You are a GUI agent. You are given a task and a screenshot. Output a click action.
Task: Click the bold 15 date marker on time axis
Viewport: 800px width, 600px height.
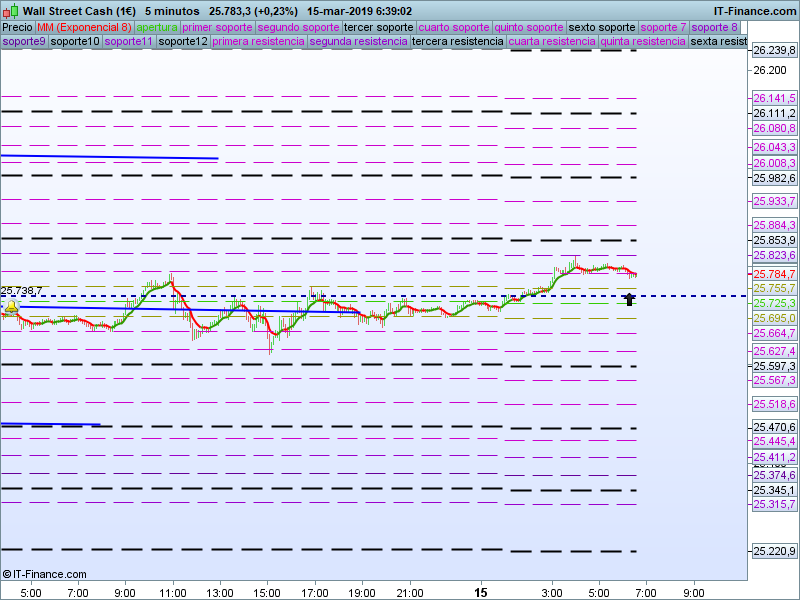coord(481,592)
